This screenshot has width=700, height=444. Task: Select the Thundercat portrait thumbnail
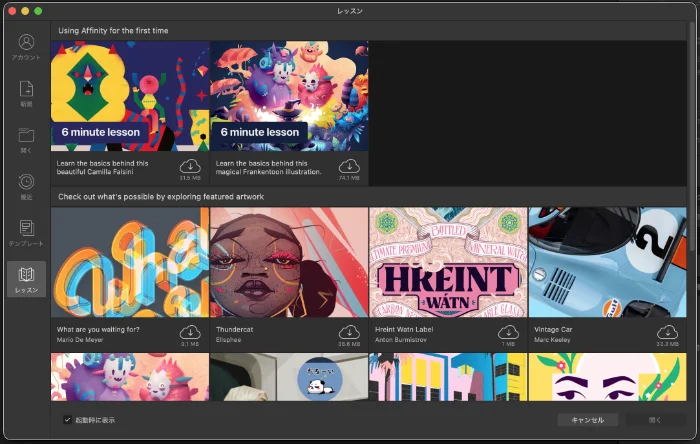(x=289, y=262)
